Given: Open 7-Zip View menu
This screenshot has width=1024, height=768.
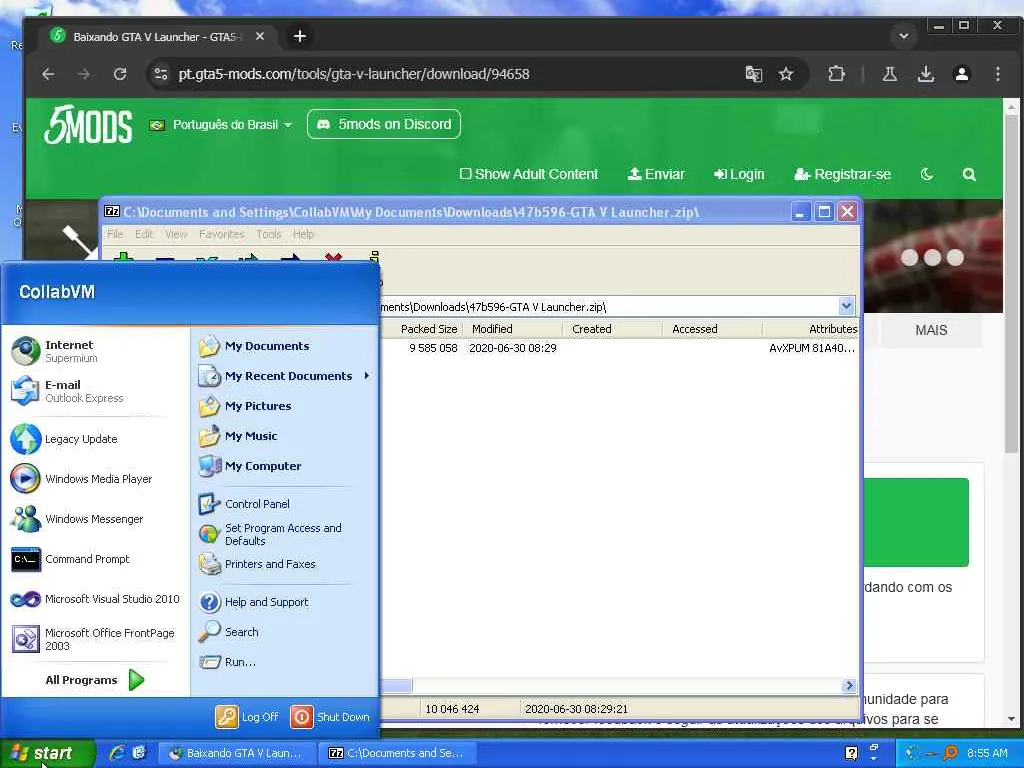Looking at the screenshot, I should pos(176,234).
